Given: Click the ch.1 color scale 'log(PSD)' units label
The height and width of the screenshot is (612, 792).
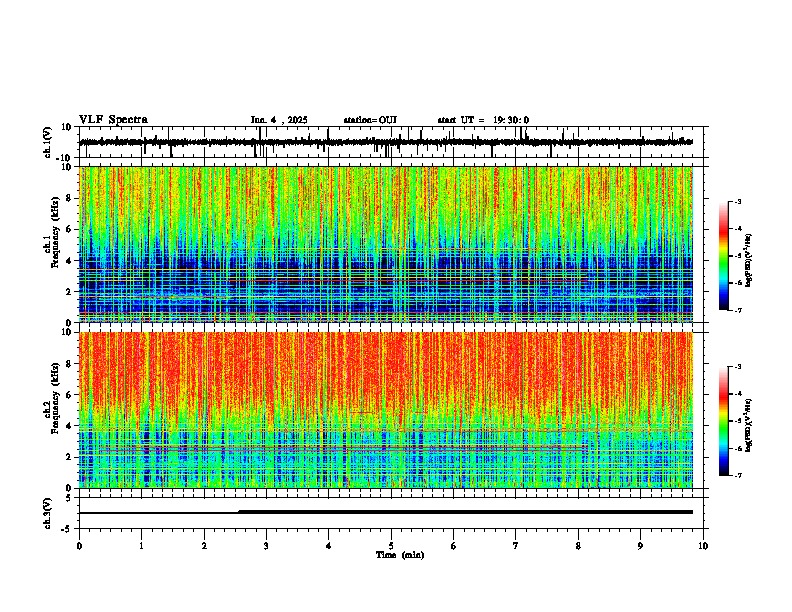Looking at the screenshot, I should (x=749, y=261).
